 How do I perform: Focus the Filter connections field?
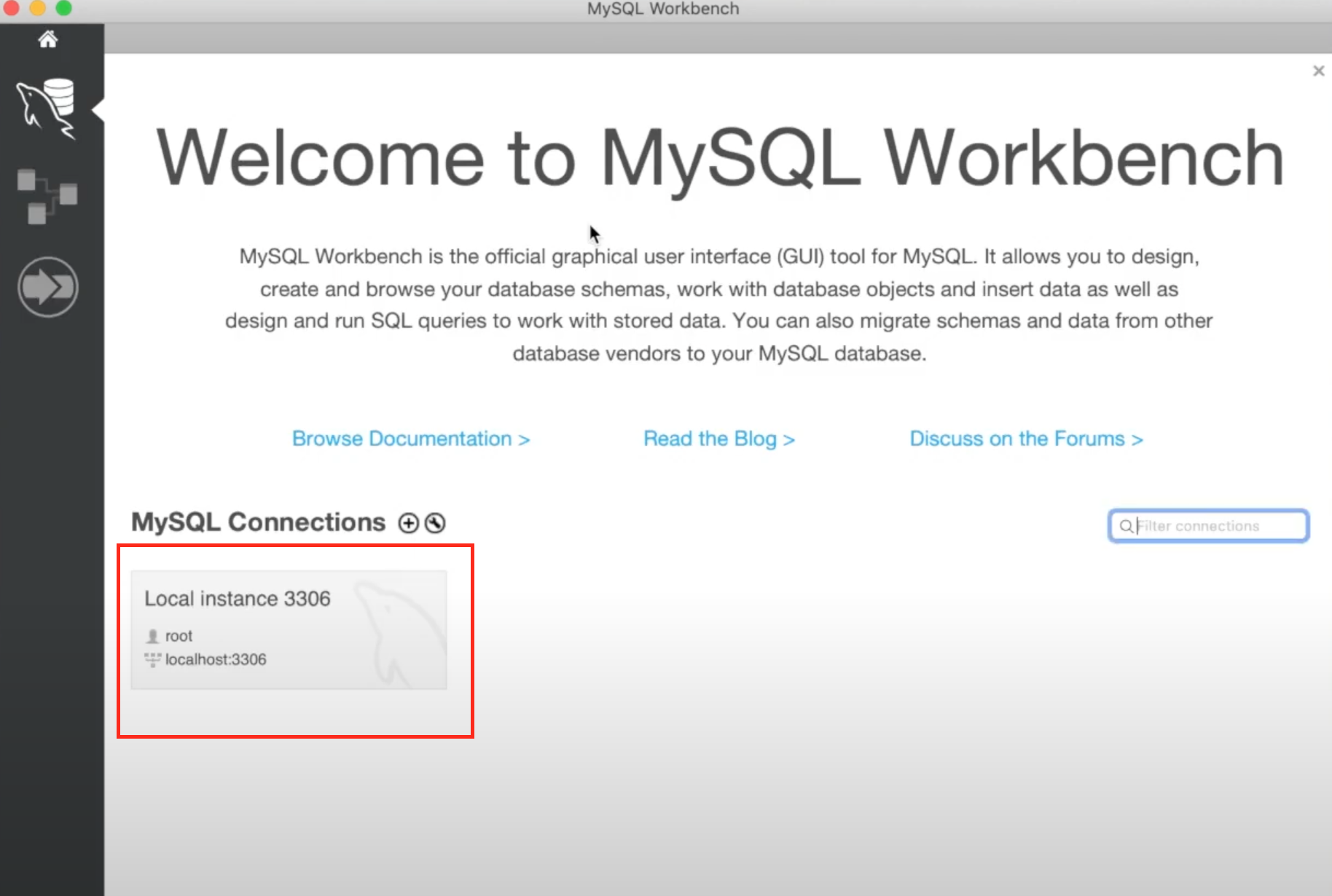click(1209, 526)
